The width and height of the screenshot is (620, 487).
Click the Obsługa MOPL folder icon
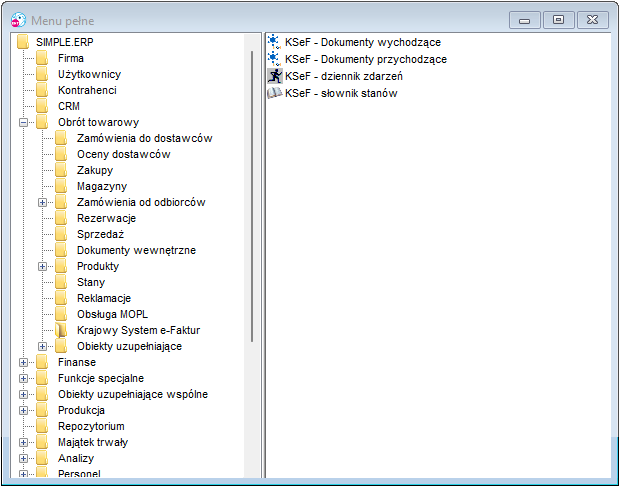[x=61, y=314]
